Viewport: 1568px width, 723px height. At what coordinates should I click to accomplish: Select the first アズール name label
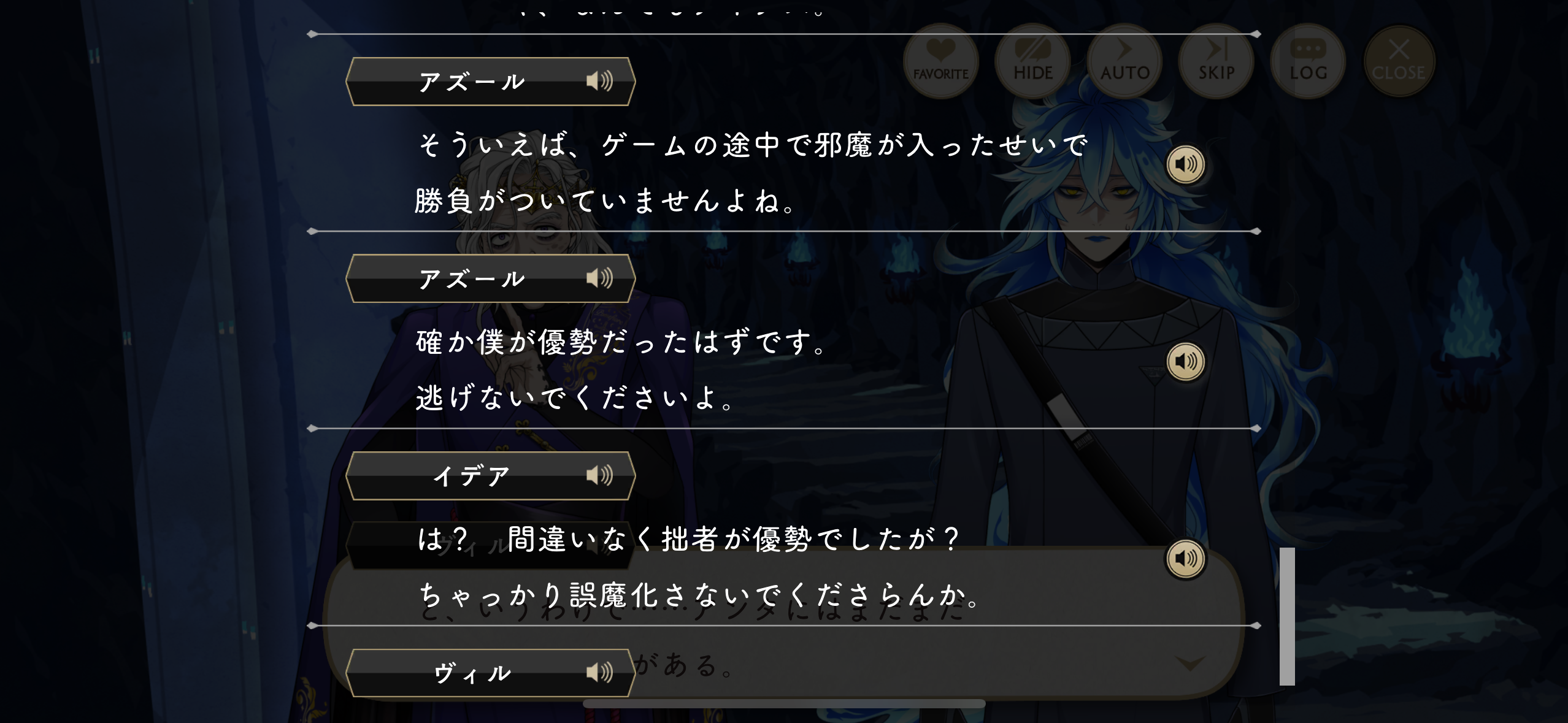[x=472, y=82]
